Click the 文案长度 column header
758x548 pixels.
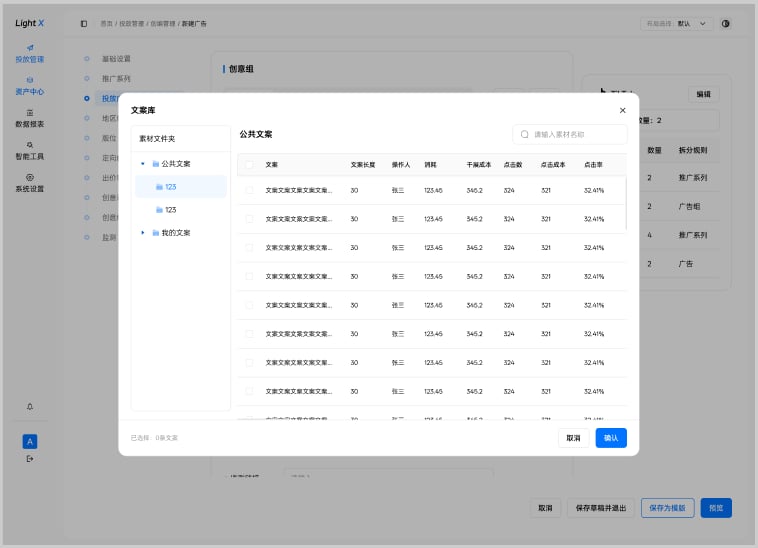pos(363,165)
